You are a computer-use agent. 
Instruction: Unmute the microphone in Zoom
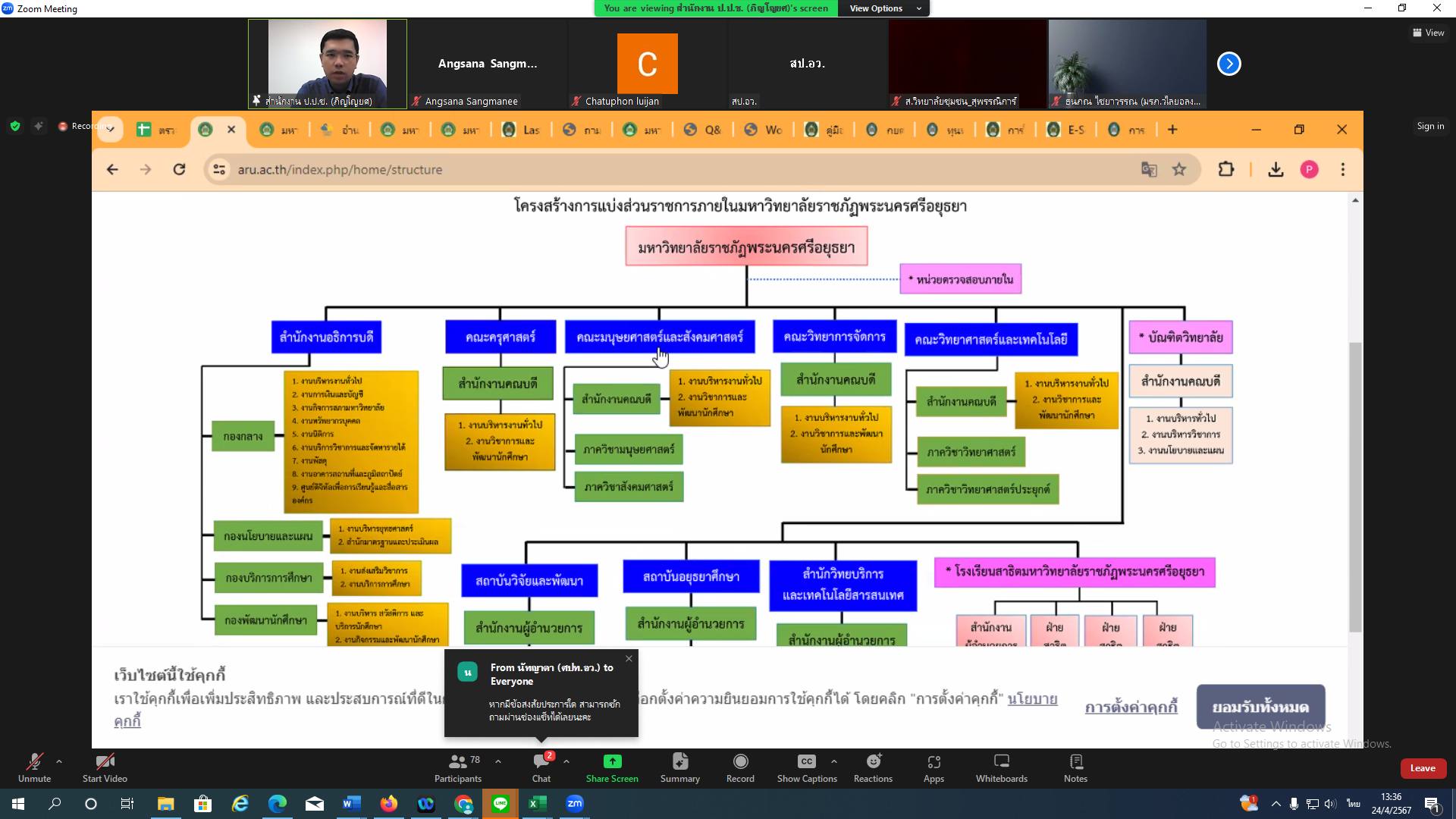[34, 767]
